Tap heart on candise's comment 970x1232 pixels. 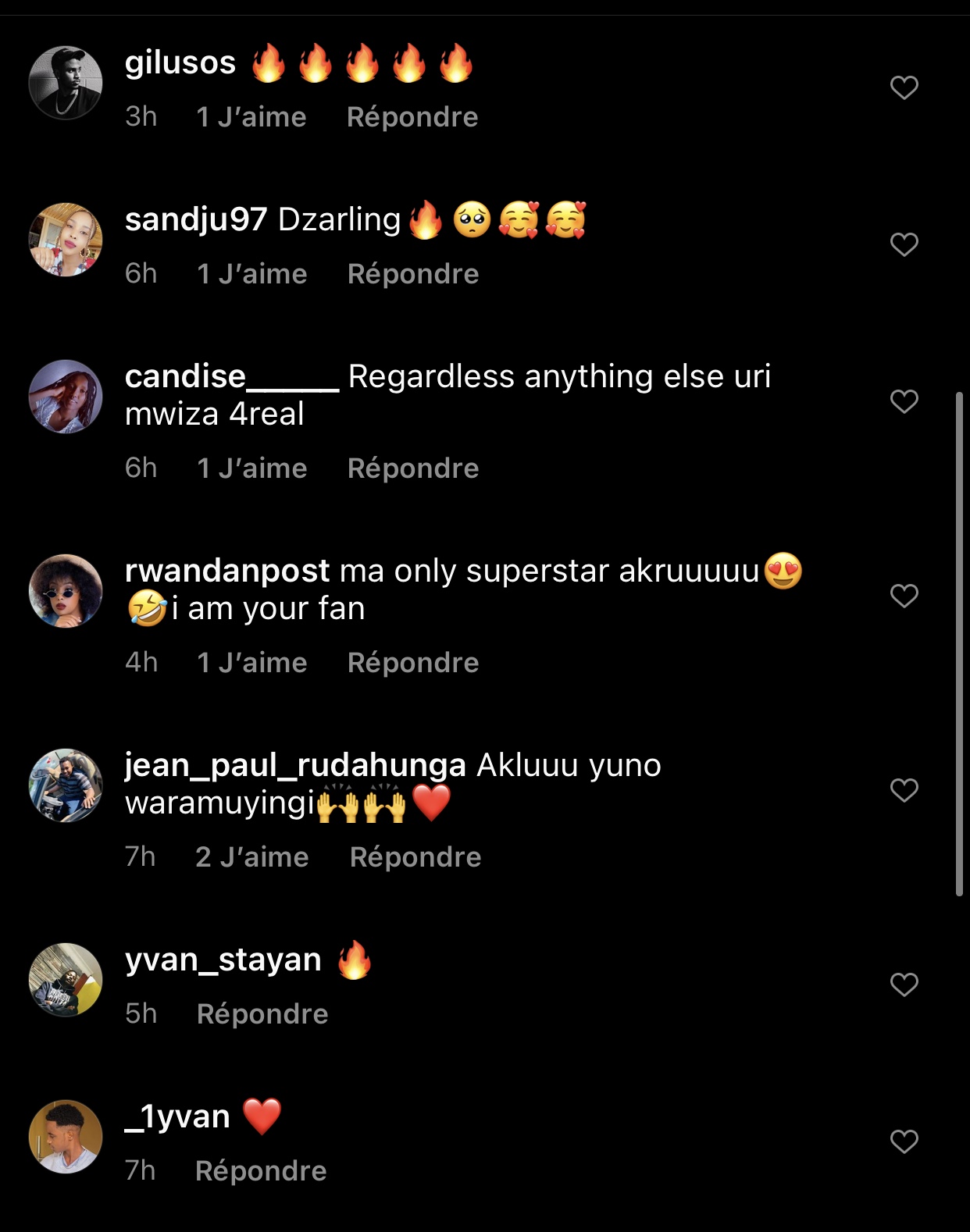click(x=904, y=401)
